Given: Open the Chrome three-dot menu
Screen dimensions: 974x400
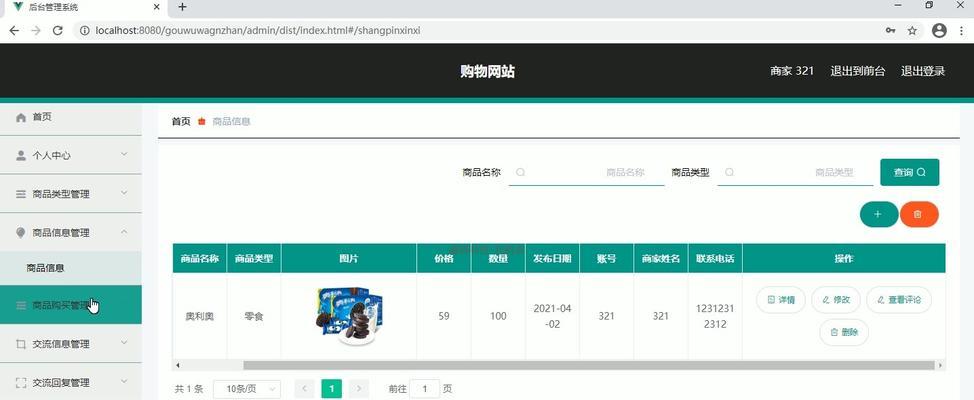Looking at the screenshot, I should coord(961,30).
